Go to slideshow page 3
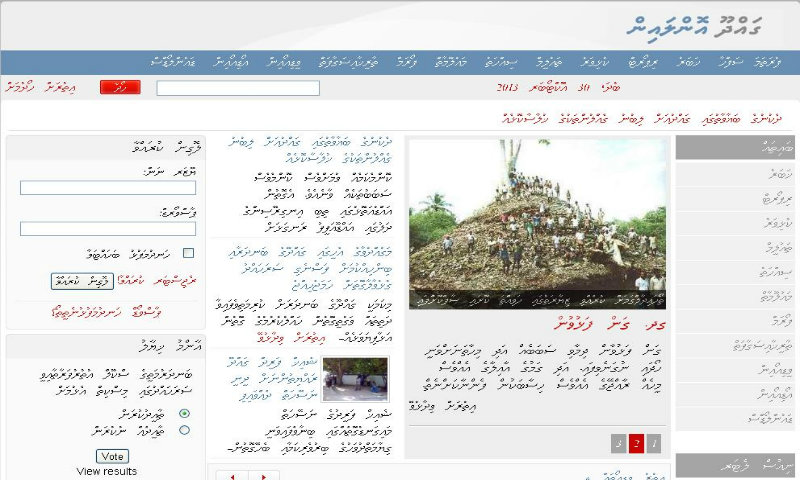Viewport: 800px width, 480px height. (x=618, y=444)
